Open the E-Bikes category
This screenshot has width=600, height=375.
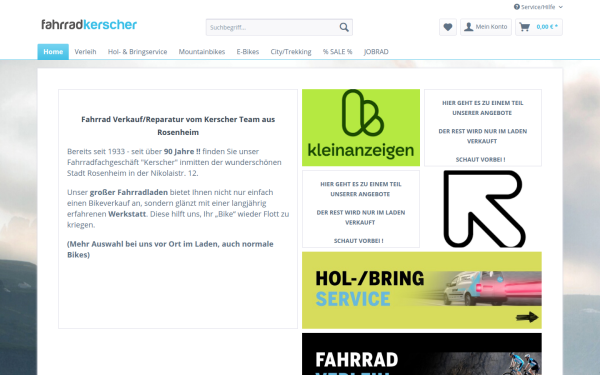point(248,52)
